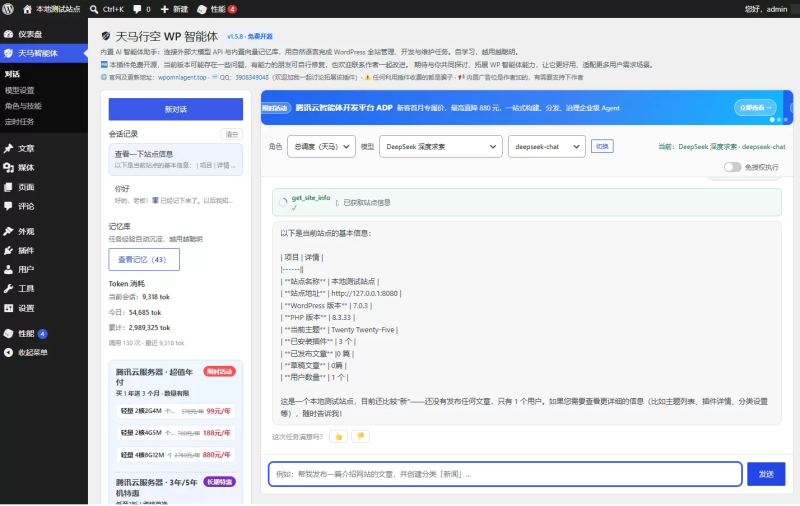The width and height of the screenshot is (800, 506).
Task: Select the 模型设置 submenu item
Action: [19, 90]
